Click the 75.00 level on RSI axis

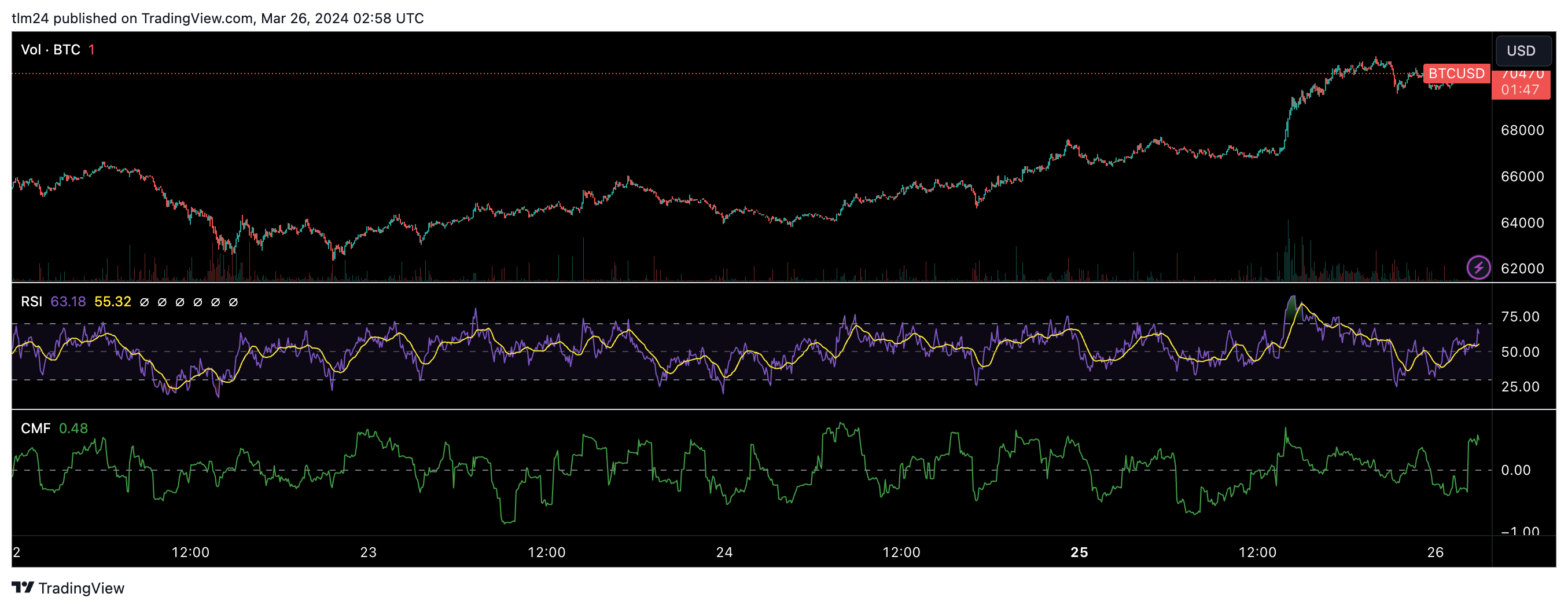[x=1520, y=317]
